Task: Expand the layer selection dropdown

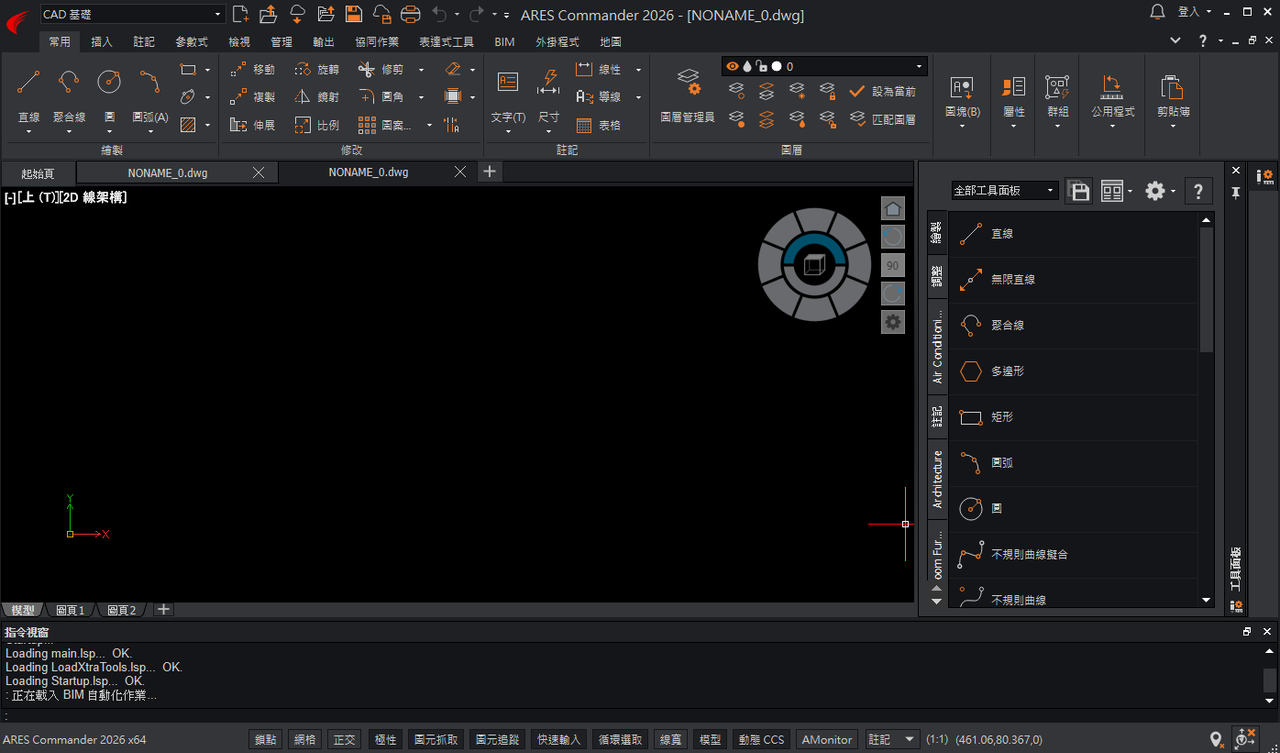Action: tap(824, 66)
